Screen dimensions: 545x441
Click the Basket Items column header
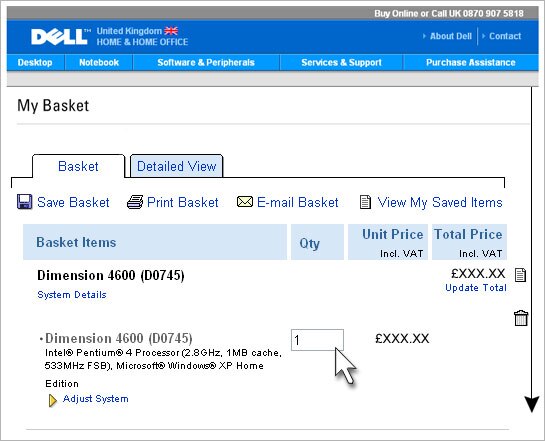(x=155, y=242)
